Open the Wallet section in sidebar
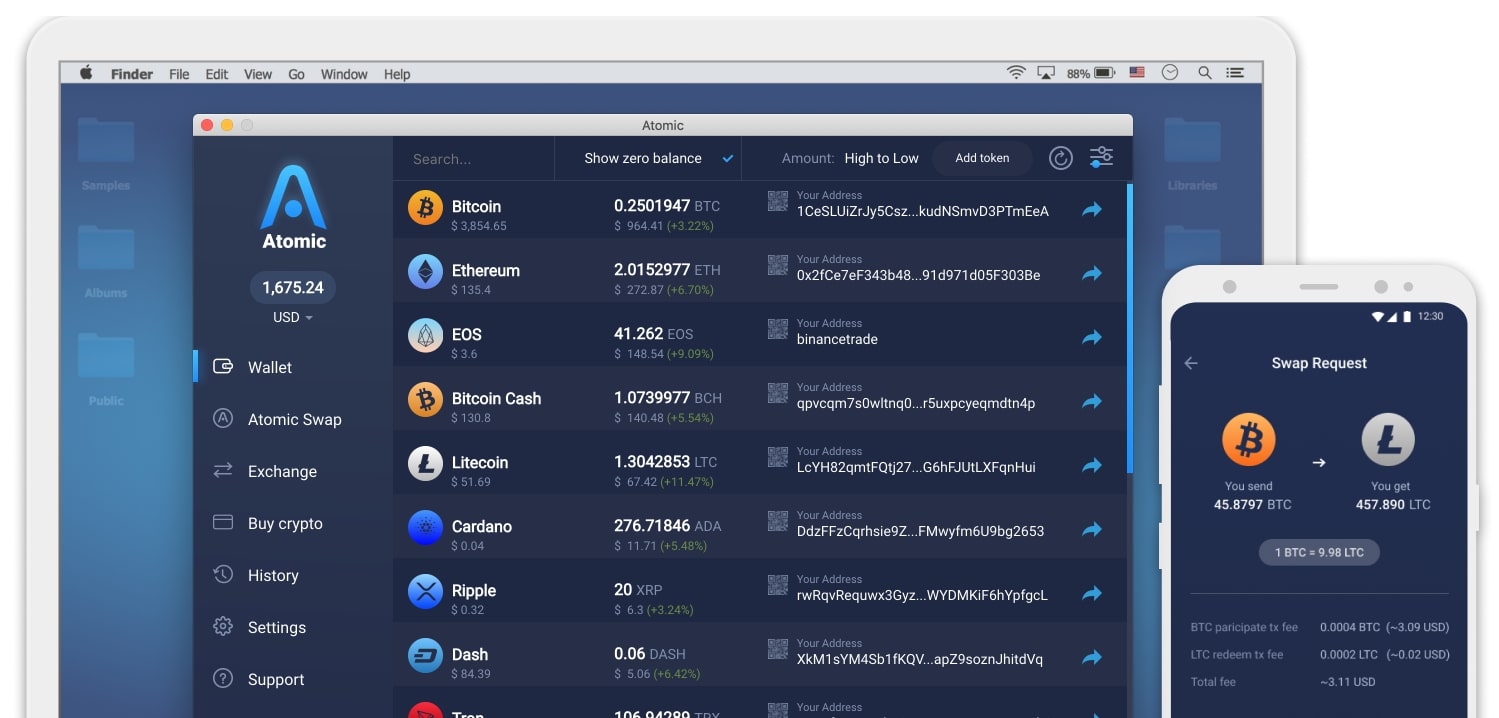 point(270,367)
